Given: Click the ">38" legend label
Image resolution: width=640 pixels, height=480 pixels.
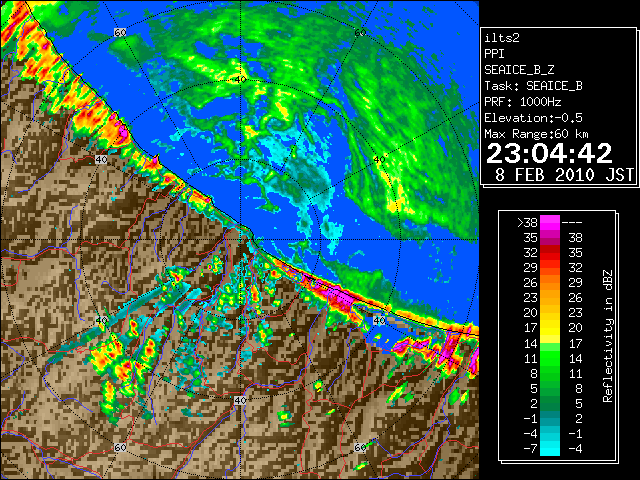Looking at the screenshot, I should (x=527, y=222).
